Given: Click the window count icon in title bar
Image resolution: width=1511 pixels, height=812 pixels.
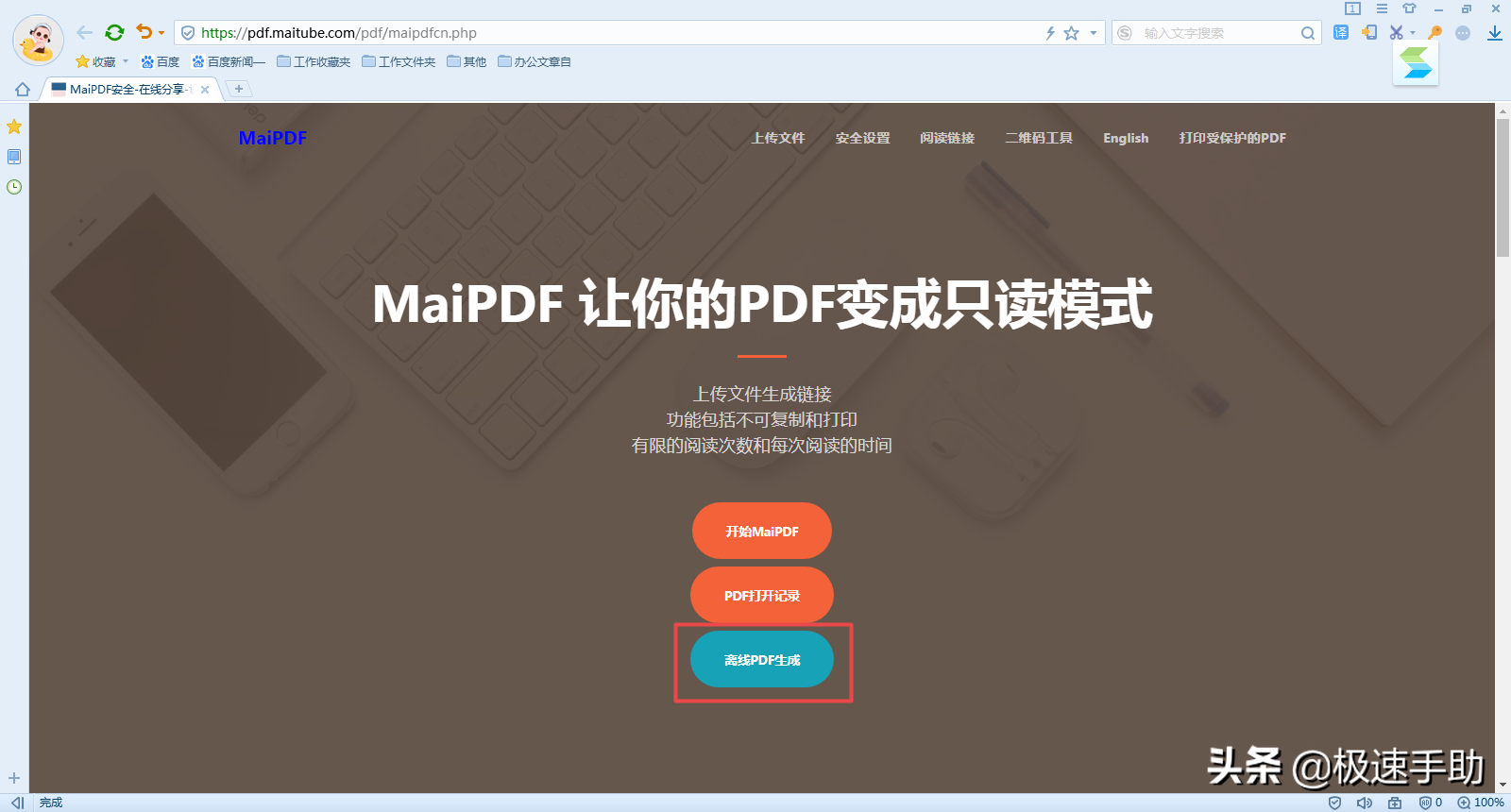Looking at the screenshot, I should 1352,8.
